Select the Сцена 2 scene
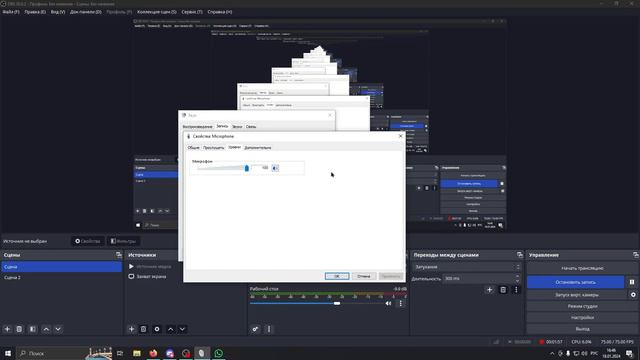 (x=61, y=278)
